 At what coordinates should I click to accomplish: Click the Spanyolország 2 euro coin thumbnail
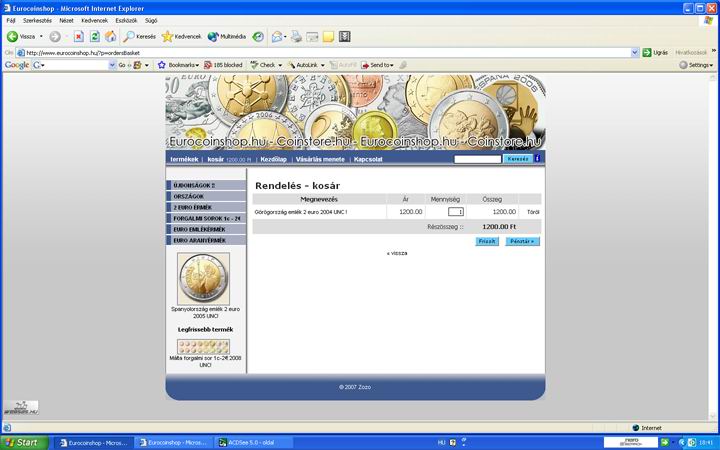pos(203,278)
